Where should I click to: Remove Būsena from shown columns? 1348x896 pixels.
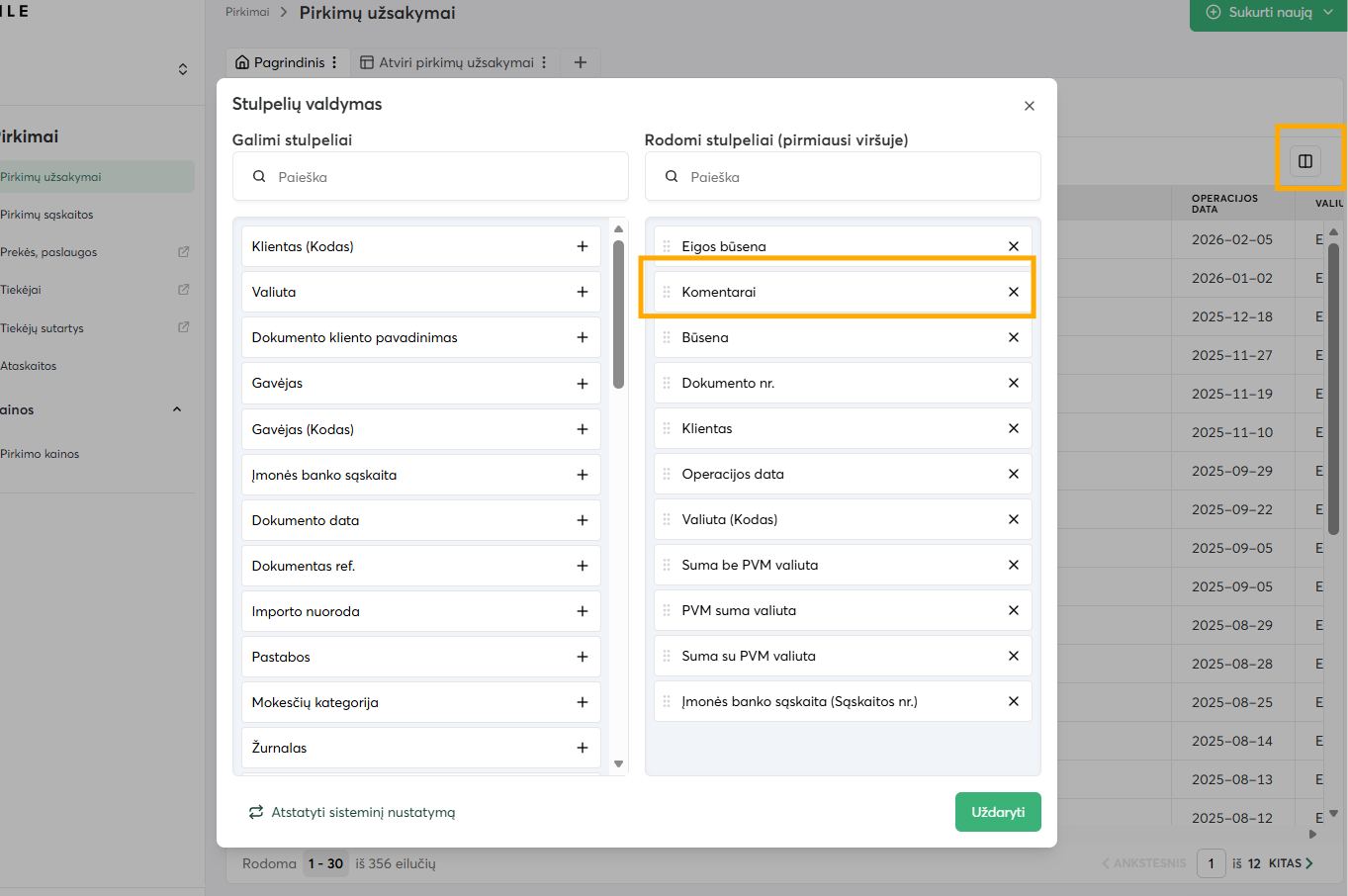coord(1013,337)
